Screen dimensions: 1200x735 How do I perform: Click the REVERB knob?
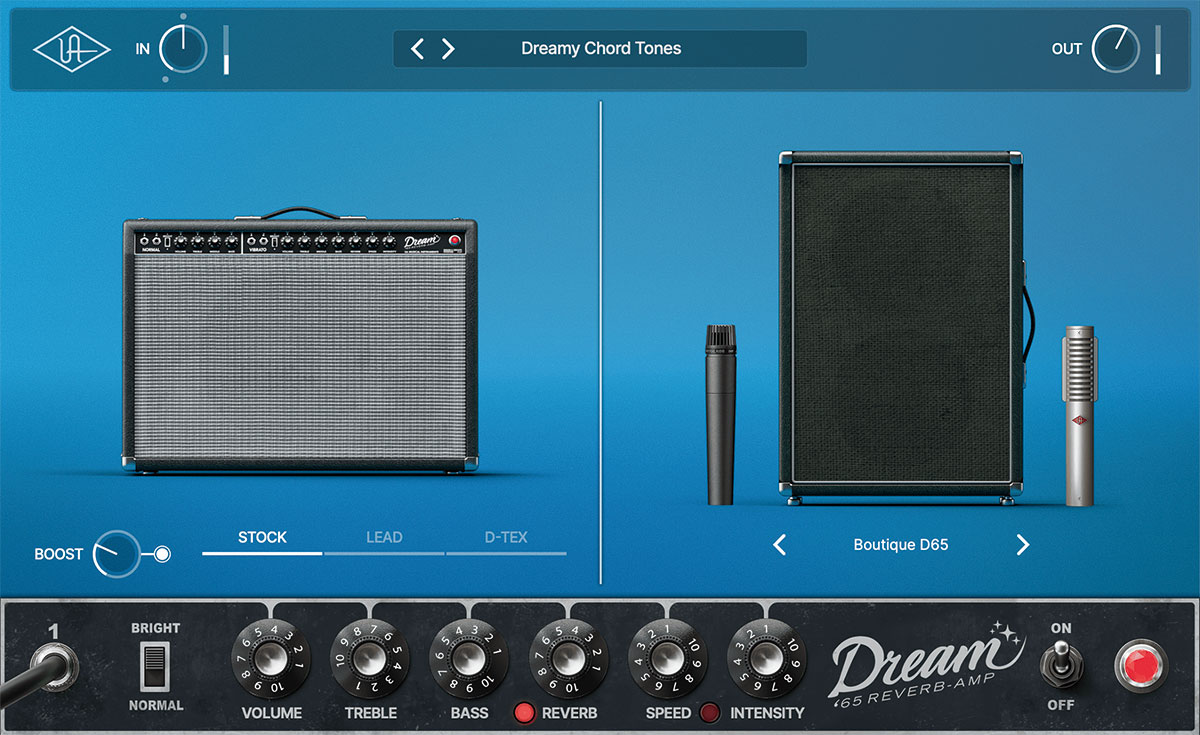pos(569,660)
